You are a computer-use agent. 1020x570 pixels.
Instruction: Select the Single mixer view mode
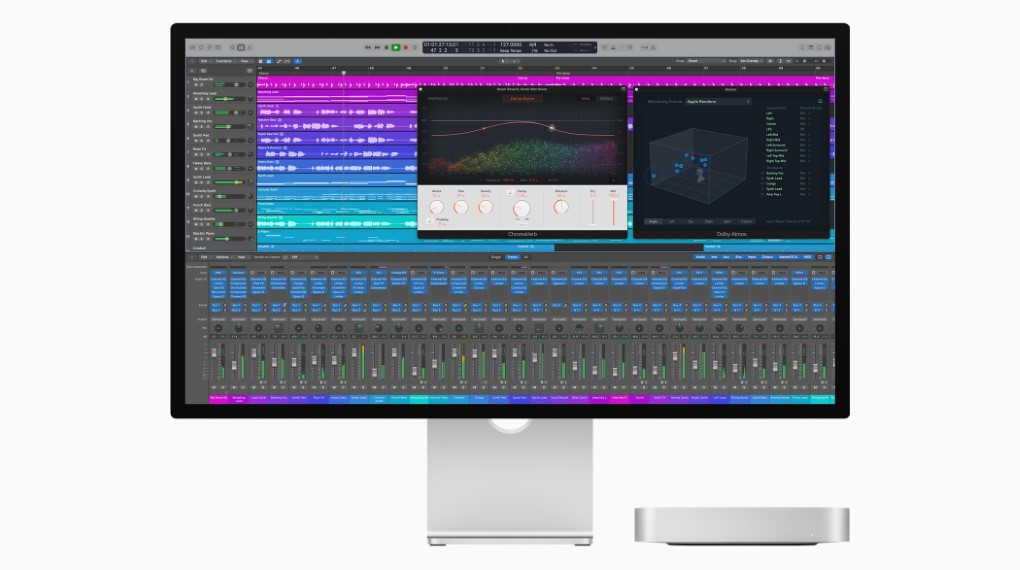pos(496,257)
